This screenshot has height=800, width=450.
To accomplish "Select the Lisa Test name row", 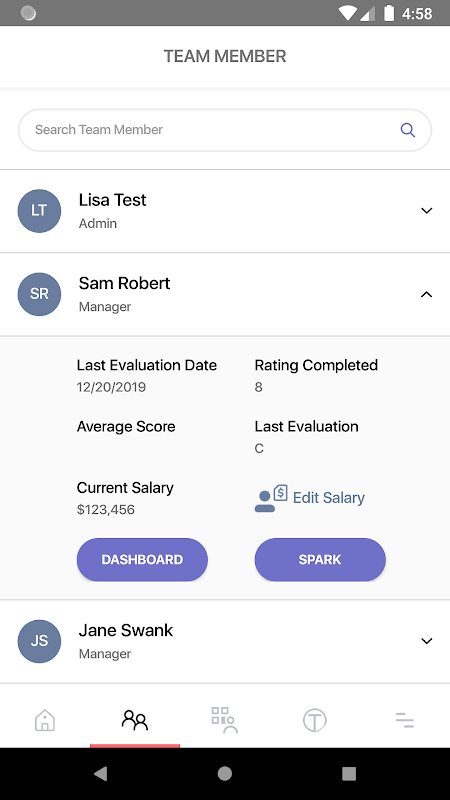I will tap(225, 211).
